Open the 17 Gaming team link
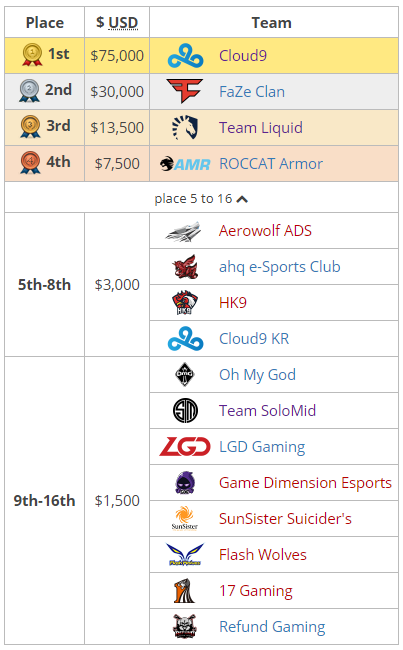 [256, 591]
